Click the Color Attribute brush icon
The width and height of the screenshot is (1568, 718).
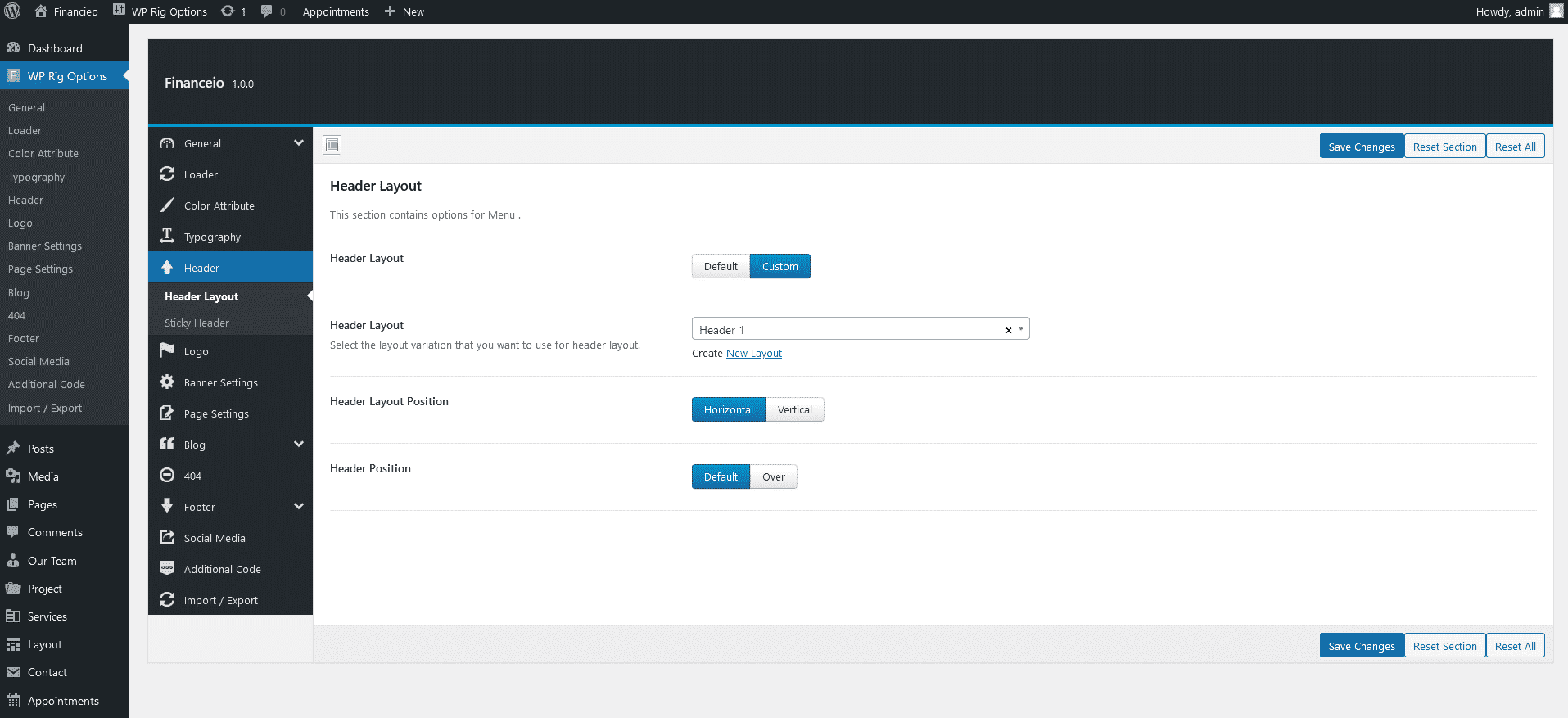click(167, 205)
